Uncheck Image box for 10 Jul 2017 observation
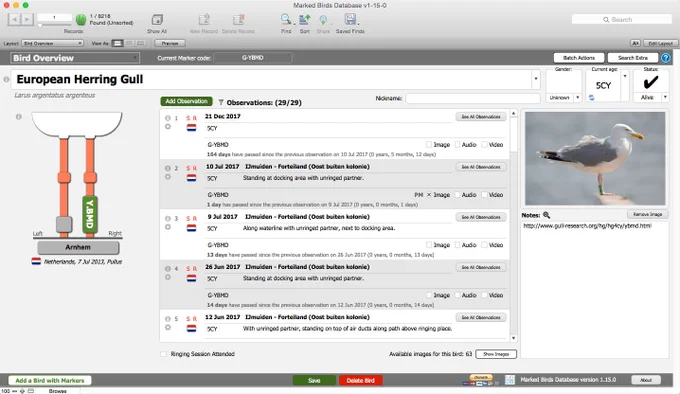 pos(429,195)
